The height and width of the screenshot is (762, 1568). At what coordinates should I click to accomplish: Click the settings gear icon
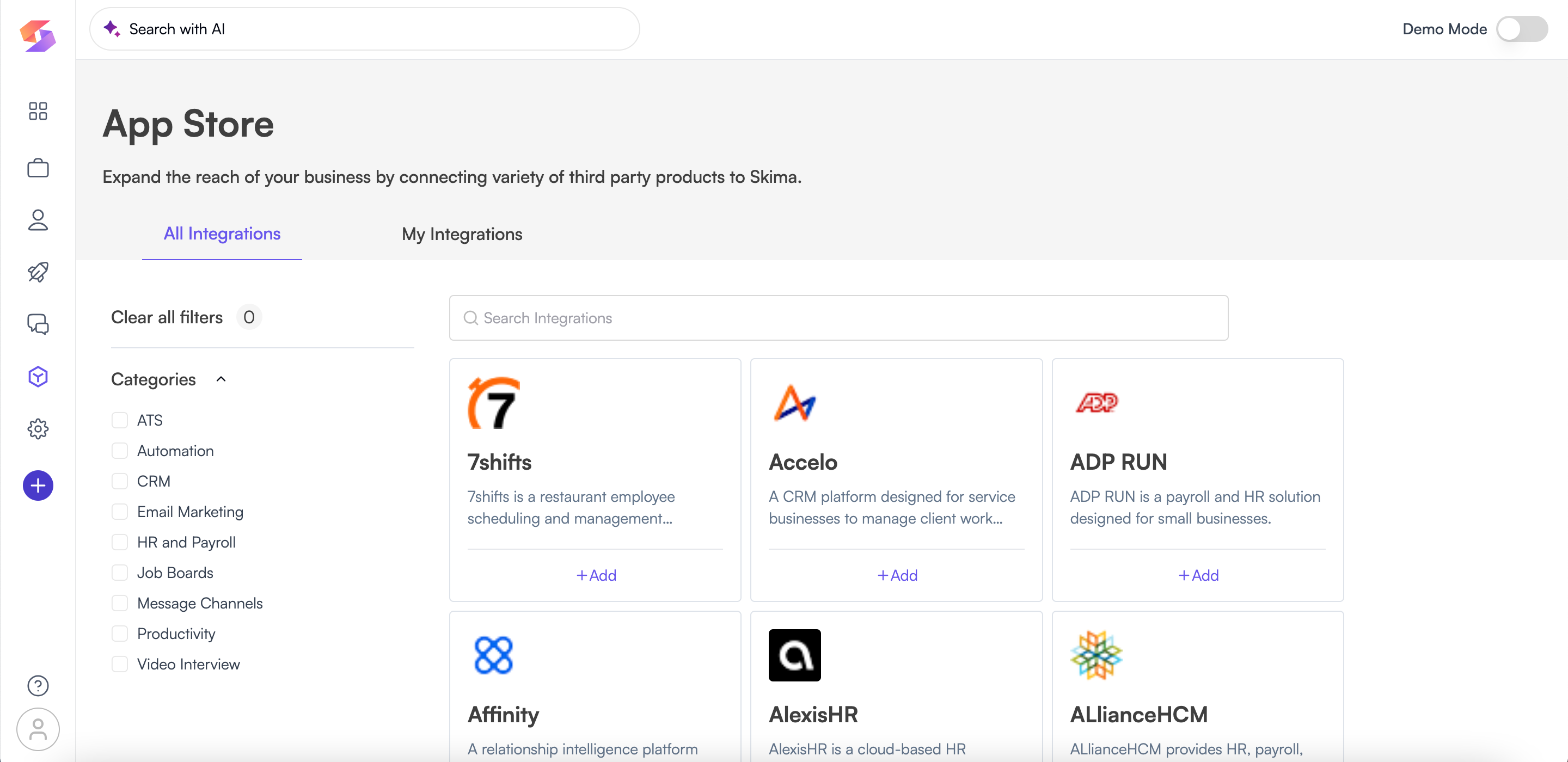(x=38, y=429)
